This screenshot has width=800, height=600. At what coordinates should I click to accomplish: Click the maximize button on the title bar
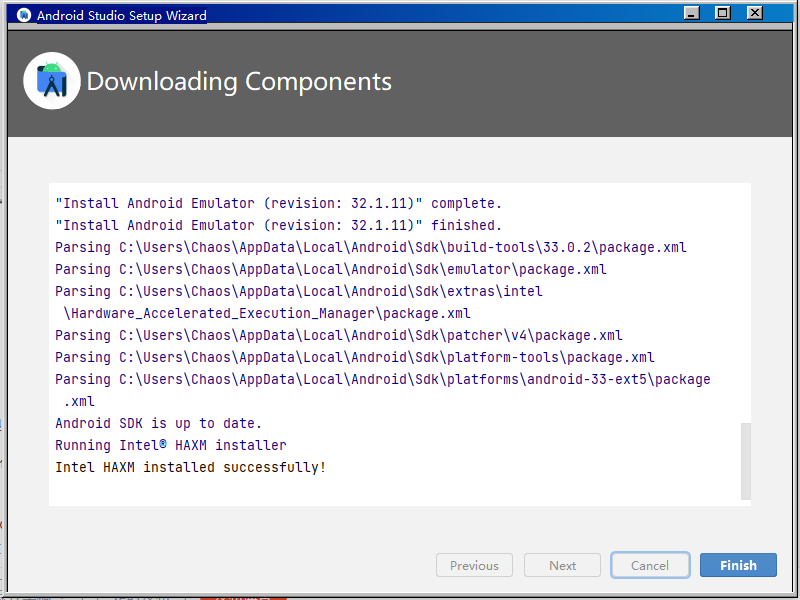pyautogui.click(x=722, y=13)
